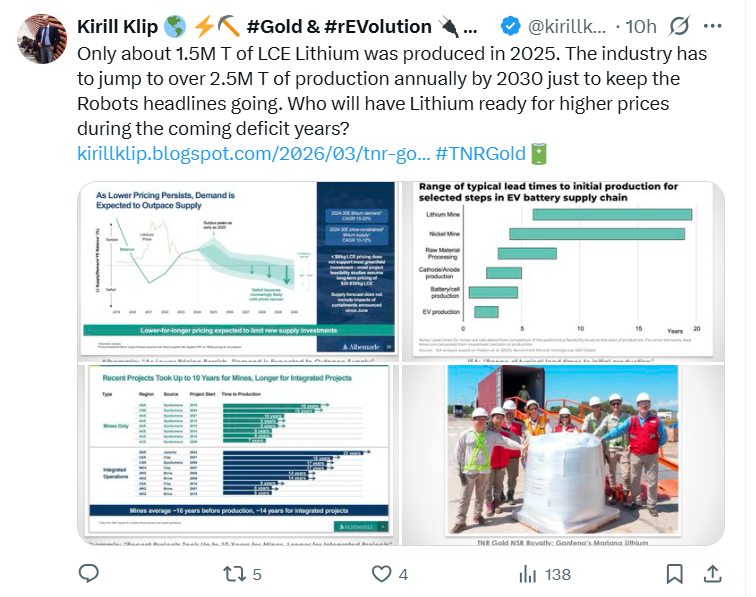This screenshot has width=756, height=597.
Task: Click the blue verified checkmark badge
Action: pyautogui.click(x=508, y=25)
